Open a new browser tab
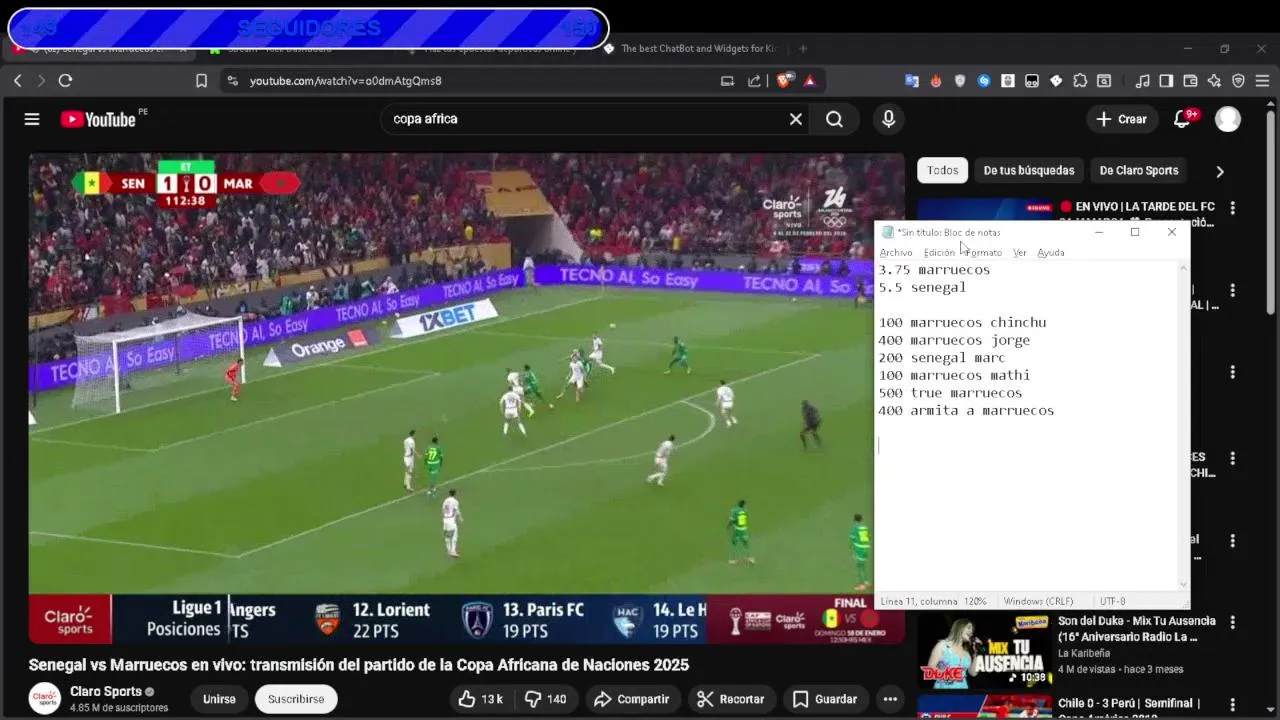This screenshot has height=720, width=1280. pos(802,48)
